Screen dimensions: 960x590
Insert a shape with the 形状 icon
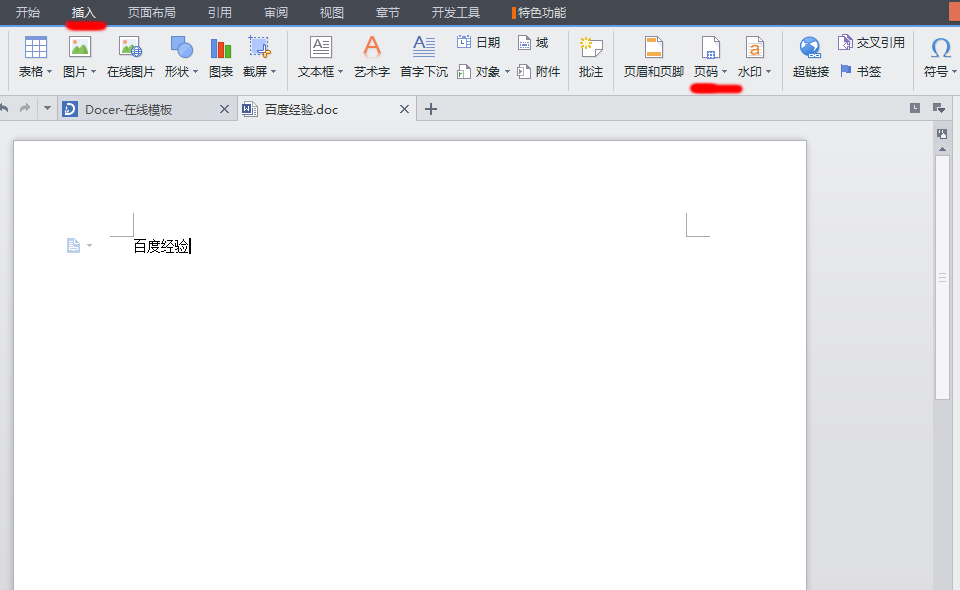[181, 48]
